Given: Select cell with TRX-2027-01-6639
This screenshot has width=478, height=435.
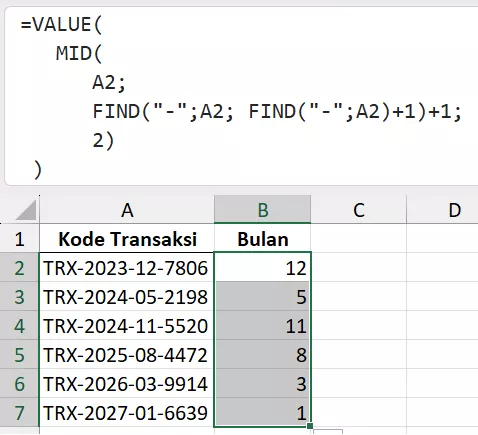Looking at the screenshot, I should 127,412.
